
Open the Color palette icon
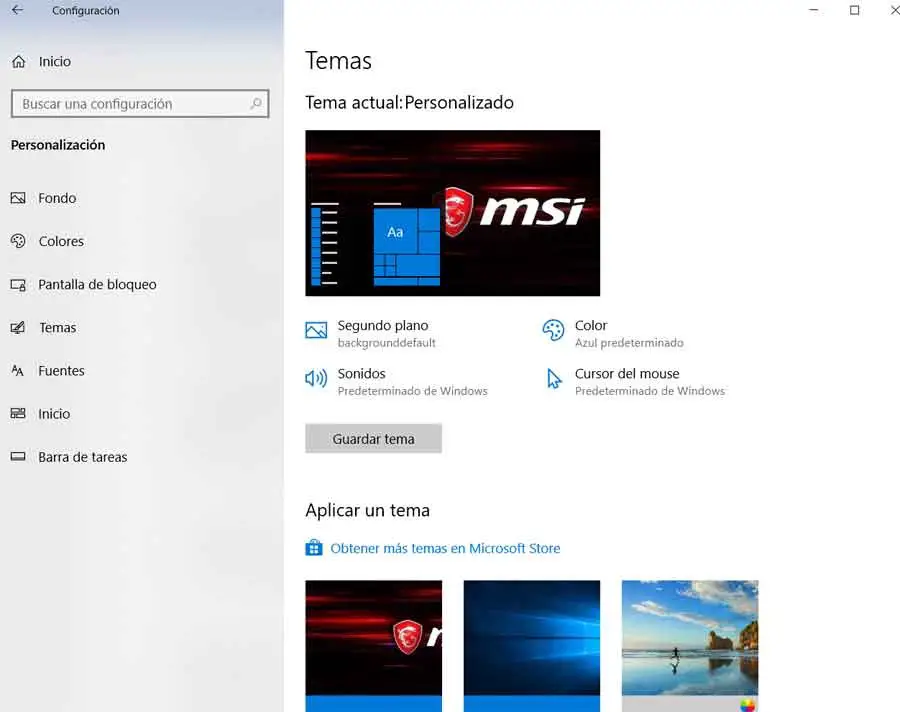553,330
